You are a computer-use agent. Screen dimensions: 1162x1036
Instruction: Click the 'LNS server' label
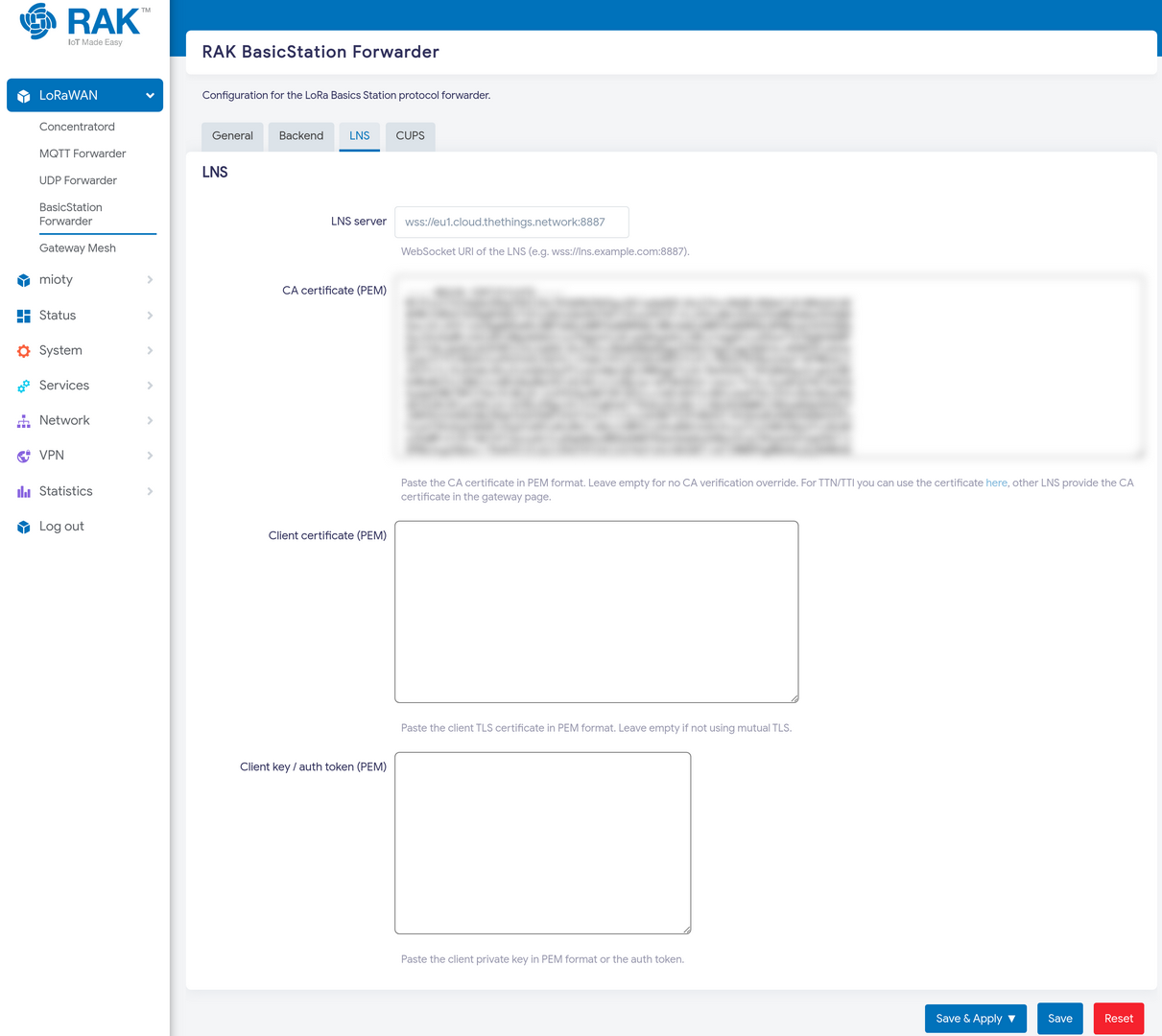359,222
